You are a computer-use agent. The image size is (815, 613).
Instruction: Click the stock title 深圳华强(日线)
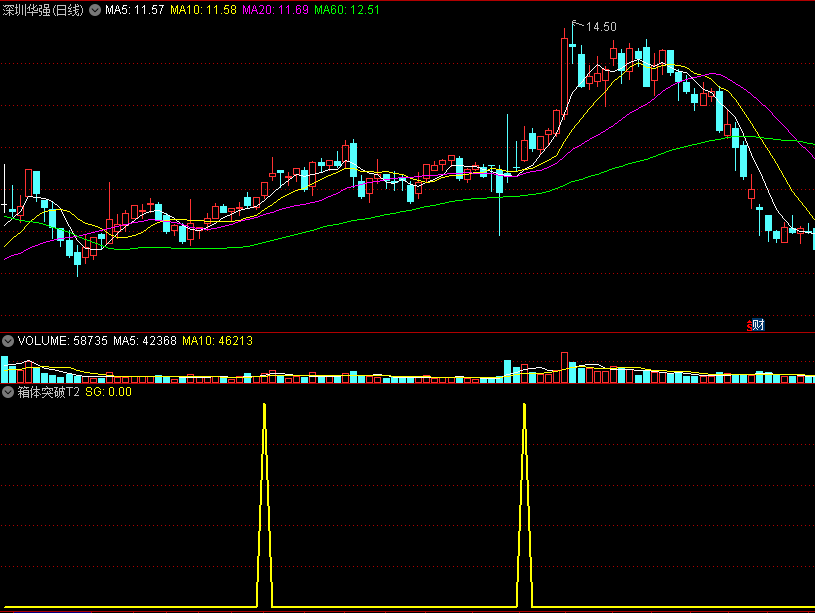point(43,10)
